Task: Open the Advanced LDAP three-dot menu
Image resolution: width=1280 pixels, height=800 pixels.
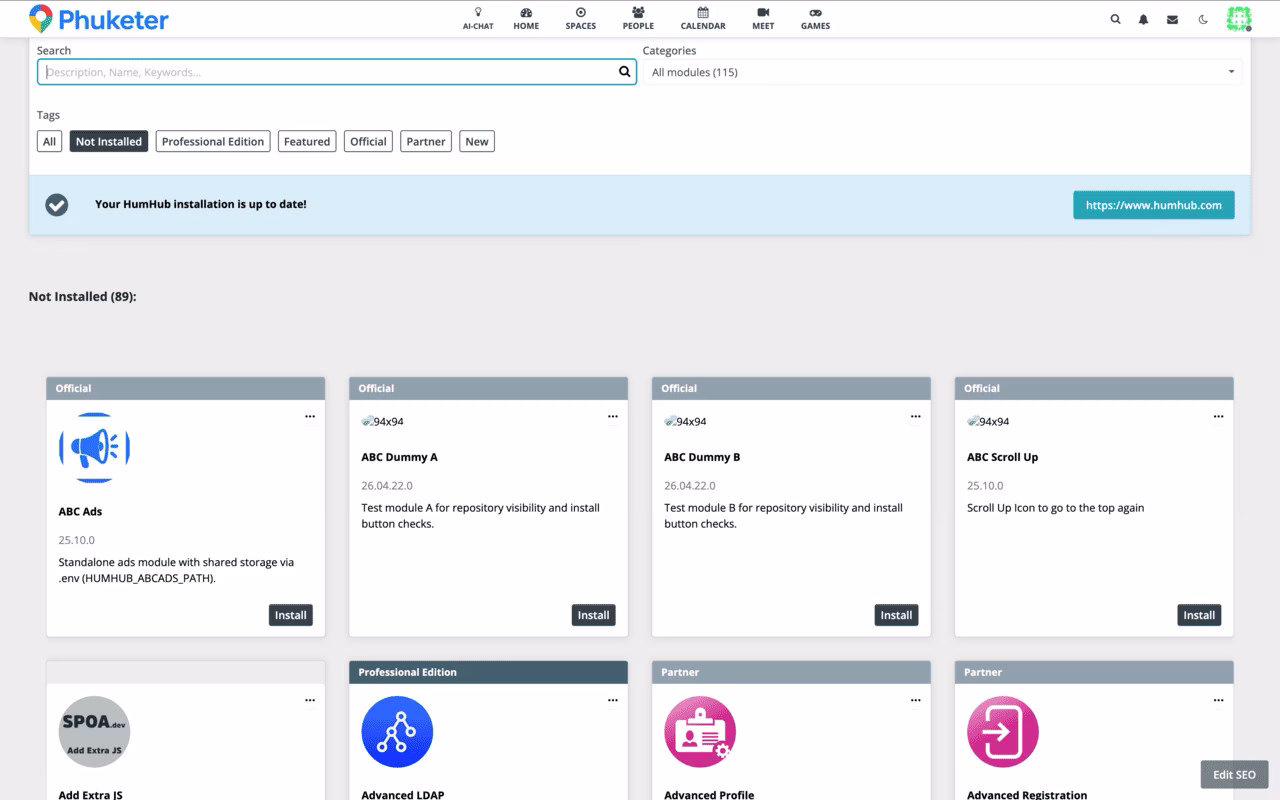Action: pos(613,701)
